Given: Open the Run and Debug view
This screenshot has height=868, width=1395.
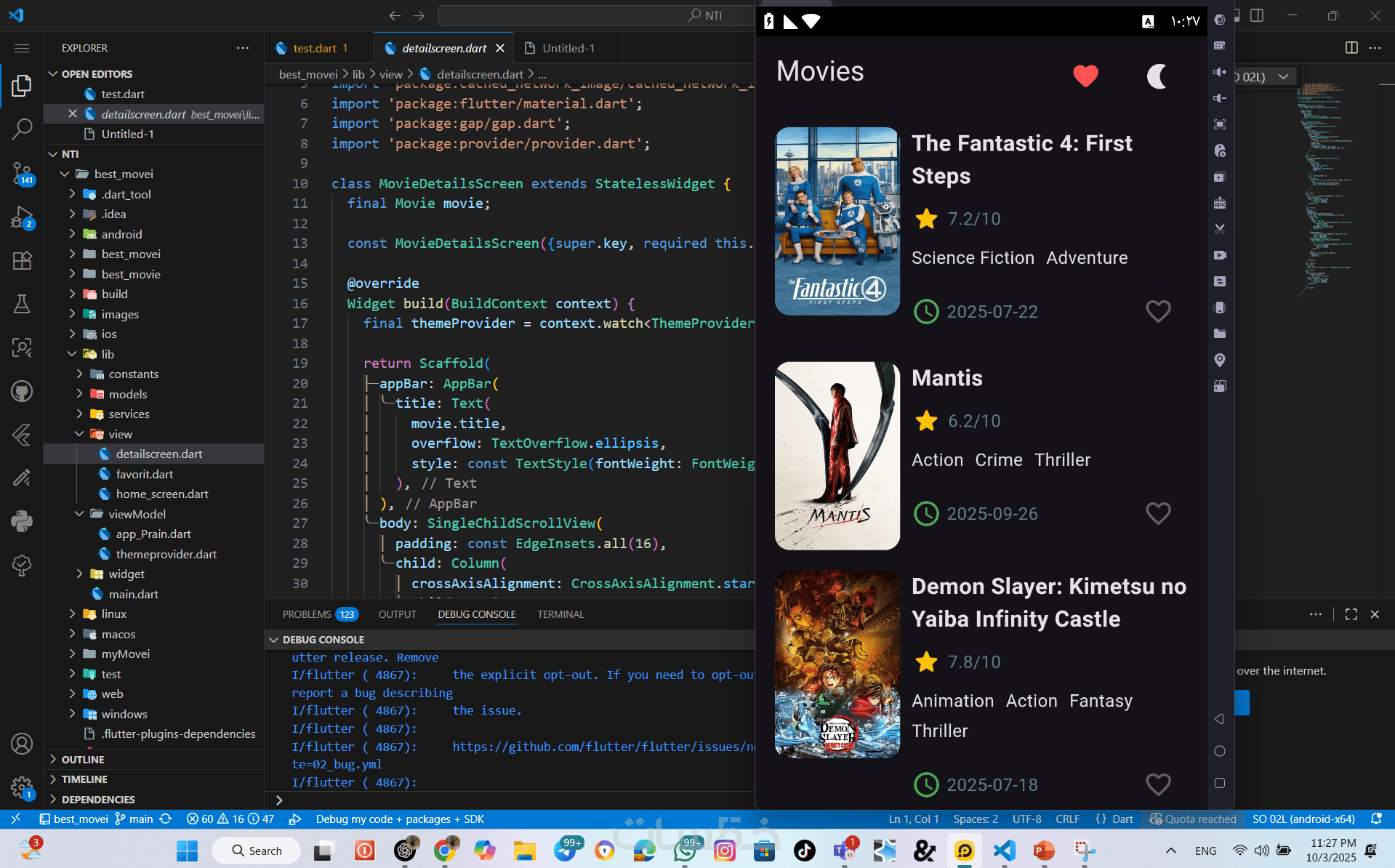Looking at the screenshot, I should point(22,217).
